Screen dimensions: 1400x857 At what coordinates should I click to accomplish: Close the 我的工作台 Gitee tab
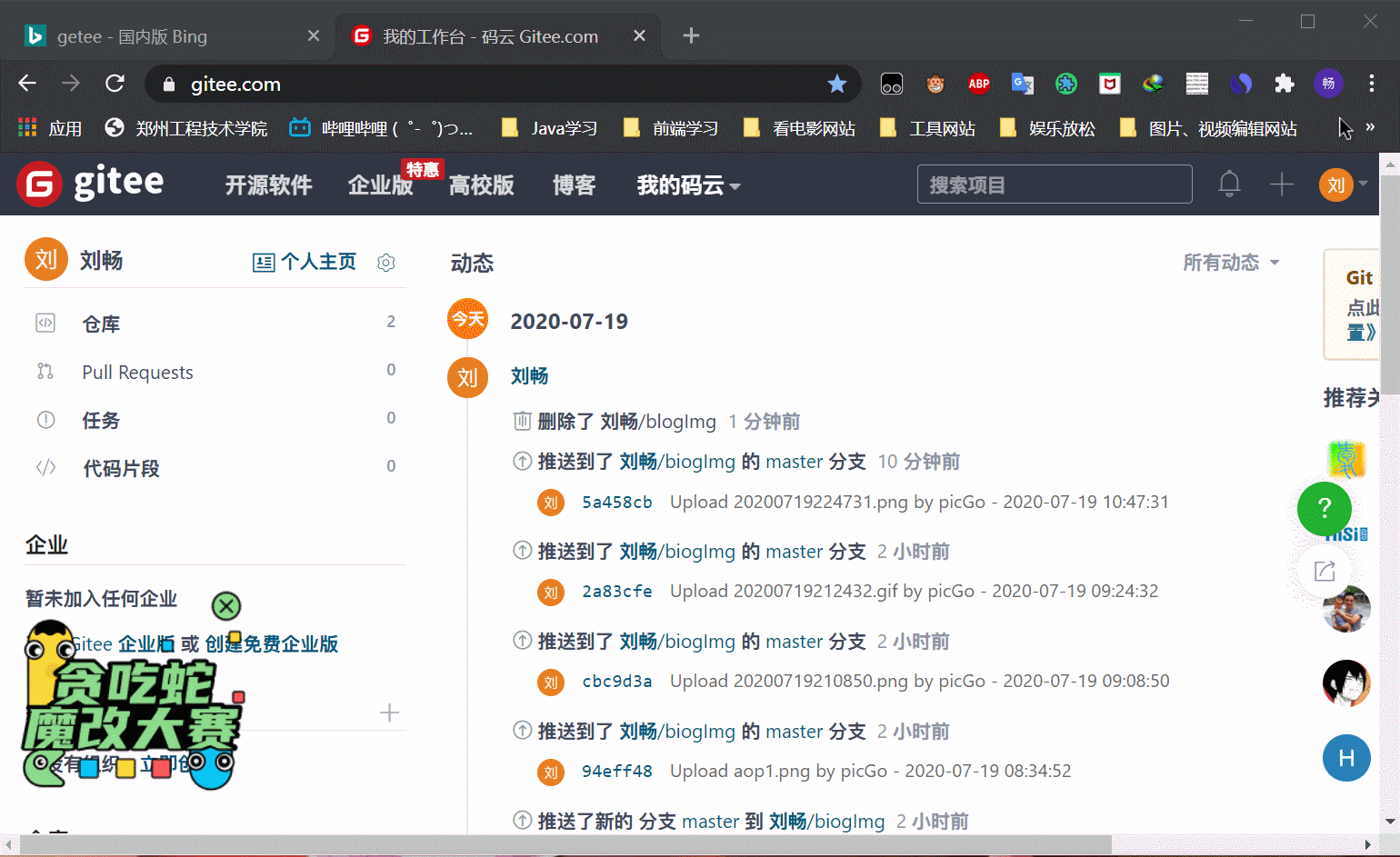coord(639,35)
